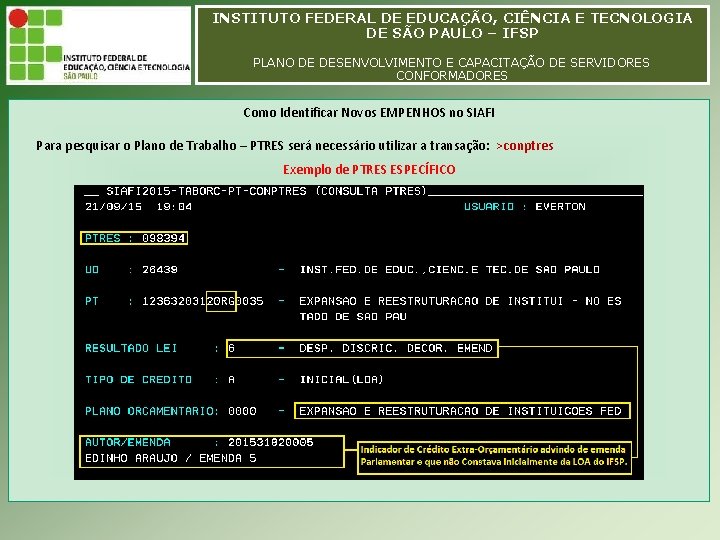Click 'INSTITUTO FEDERAL DE EDUCAÇÃO' header title

click(452, 25)
